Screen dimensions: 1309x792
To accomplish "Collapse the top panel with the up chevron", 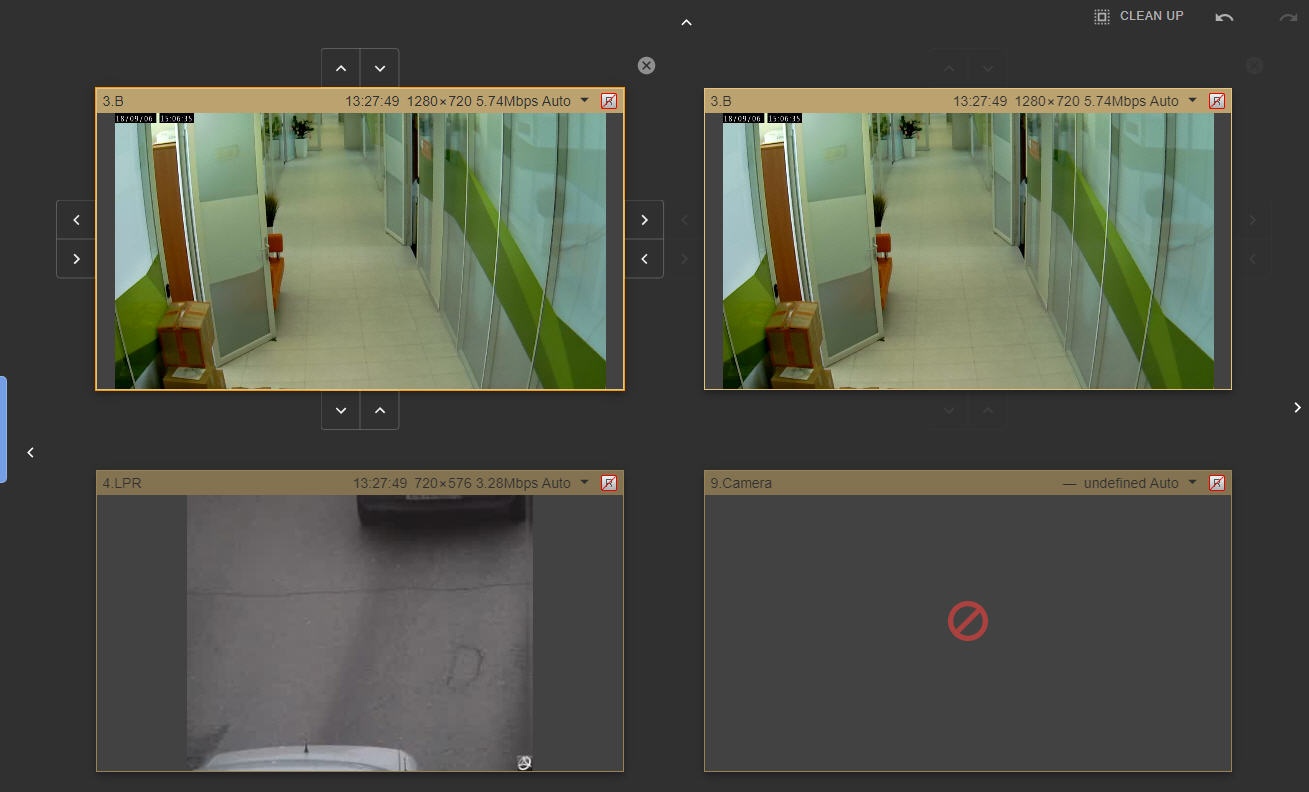I will point(686,22).
